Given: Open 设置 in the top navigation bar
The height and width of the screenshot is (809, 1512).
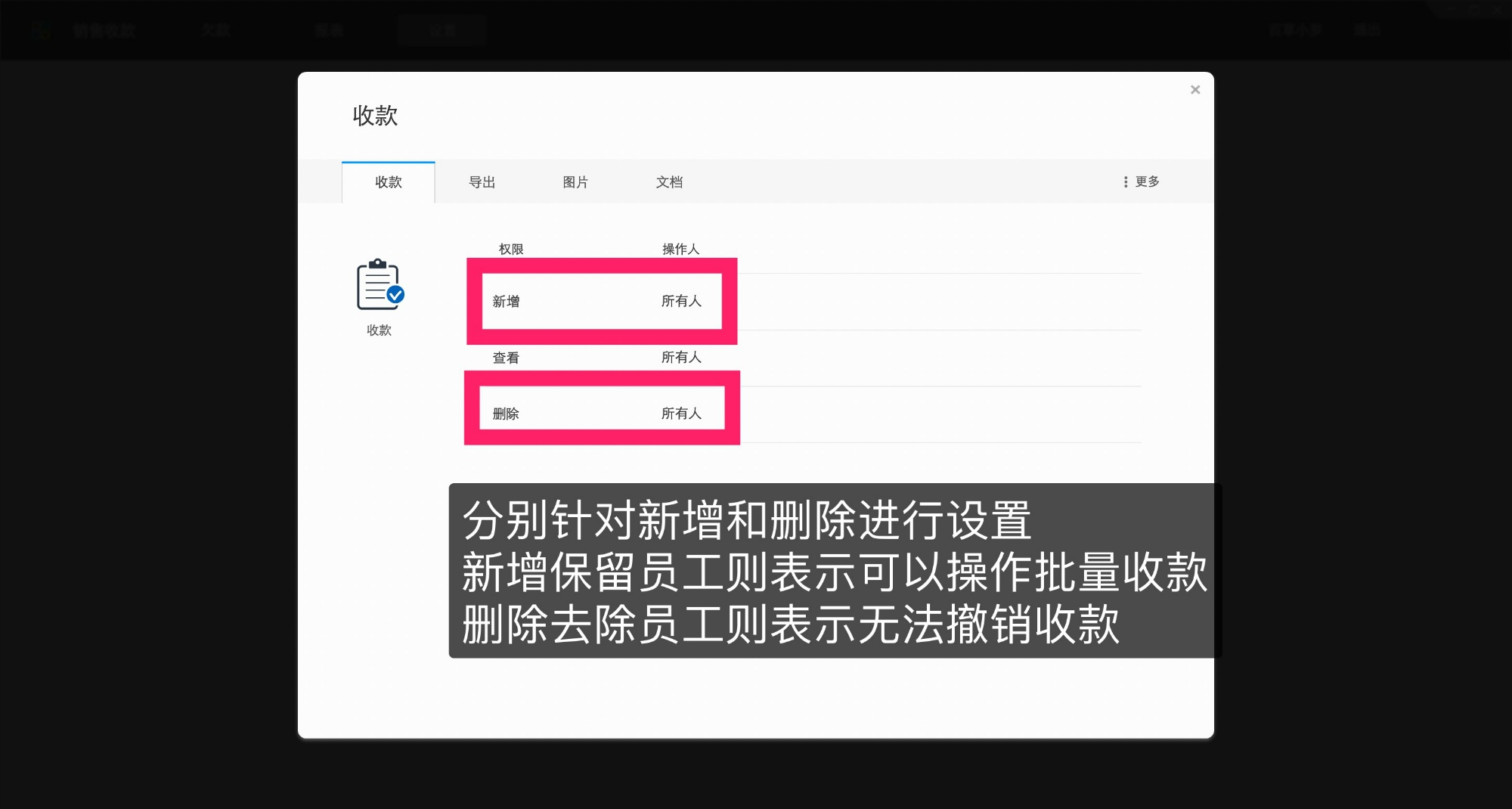Looking at the screenshot, I should 442,30.
